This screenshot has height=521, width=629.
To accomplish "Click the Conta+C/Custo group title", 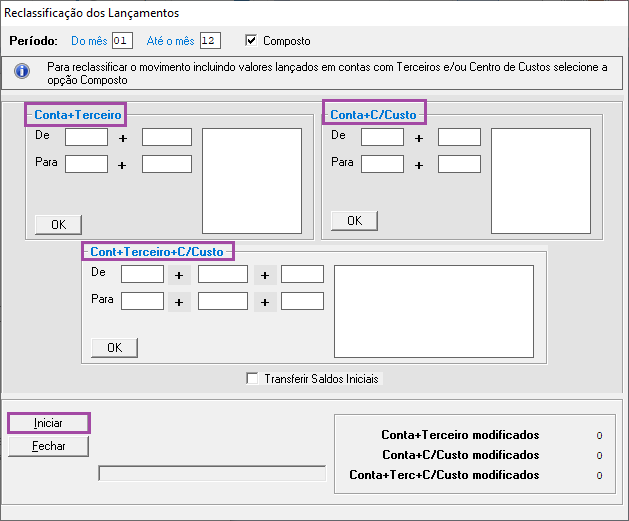I will 373,115.
